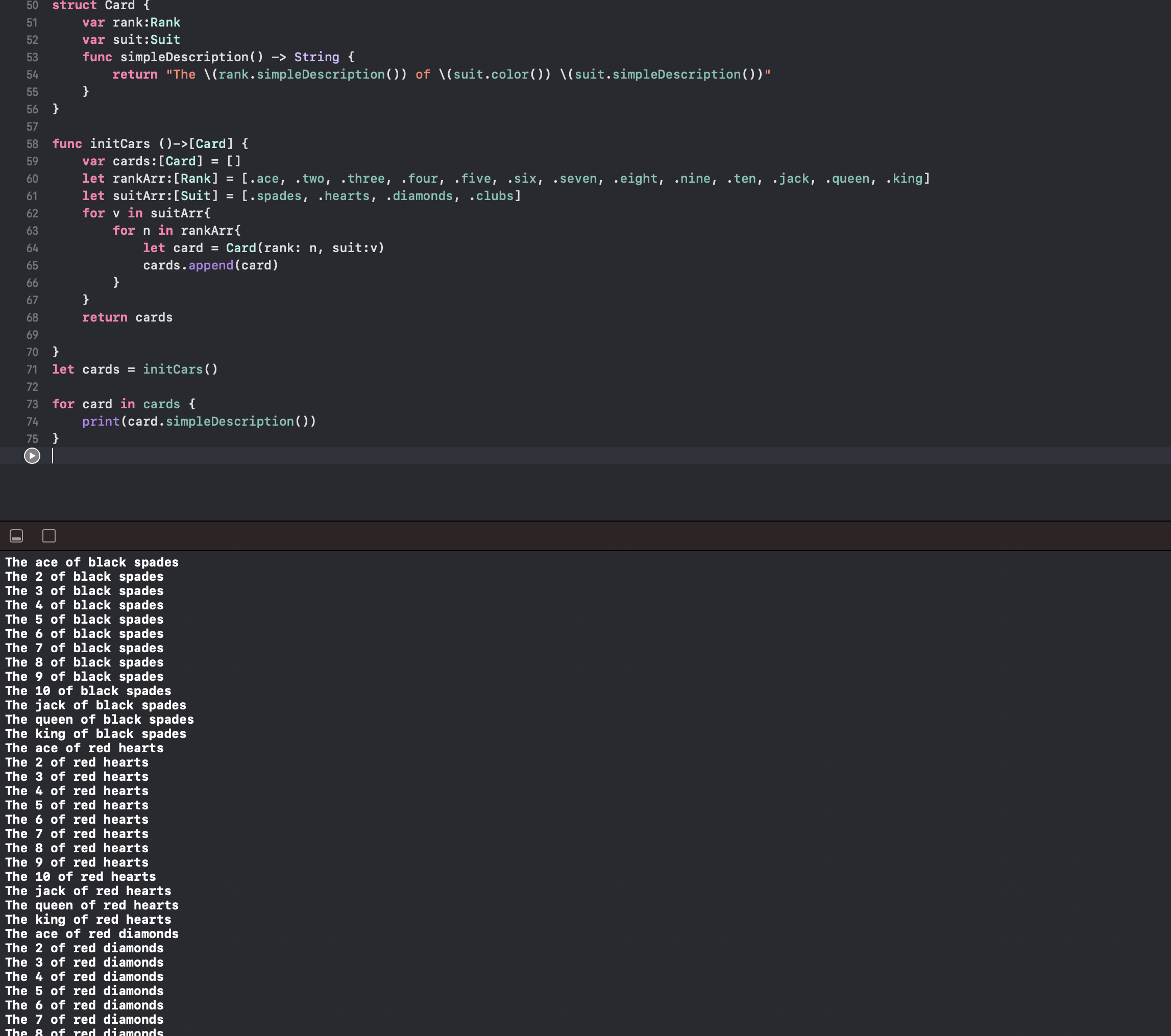
Task: Click the 'print' call on line 74
Action: coord(101,422)
